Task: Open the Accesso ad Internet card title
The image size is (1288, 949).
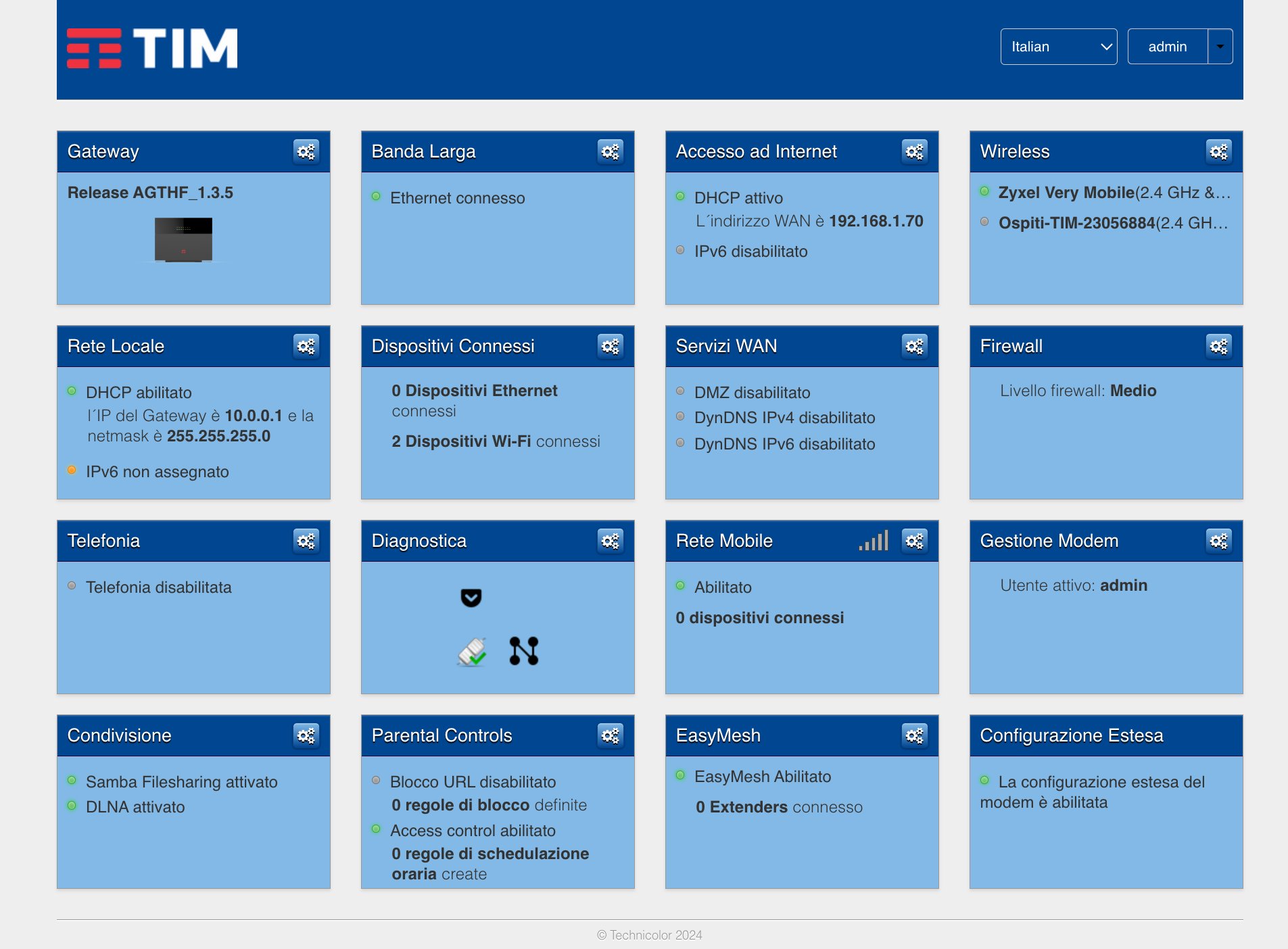Action: point(757,151)
